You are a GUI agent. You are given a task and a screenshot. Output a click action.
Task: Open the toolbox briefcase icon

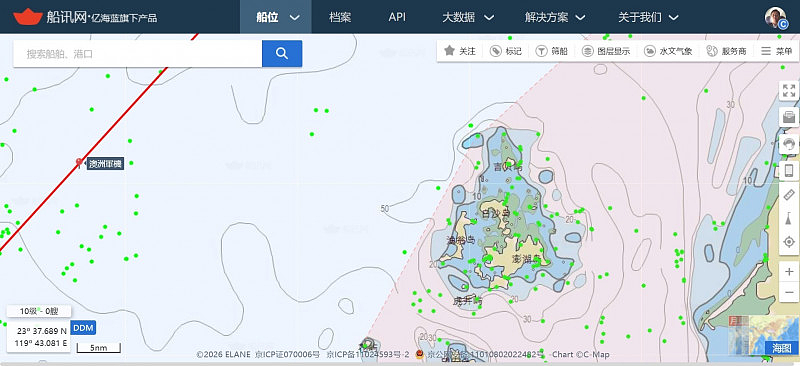coord(789,117)
